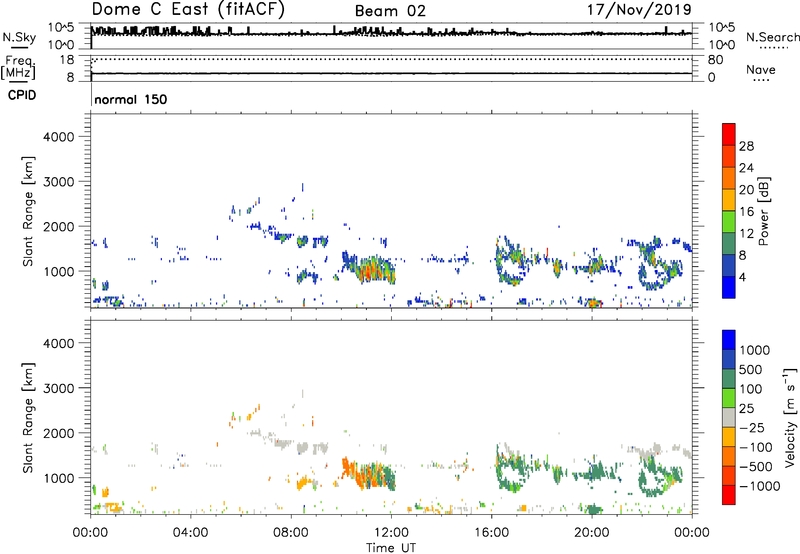The width and height of the screenshot is (800, 554).
Task: Click the '16:00' time tick label
Action: (x=491, y=533)
